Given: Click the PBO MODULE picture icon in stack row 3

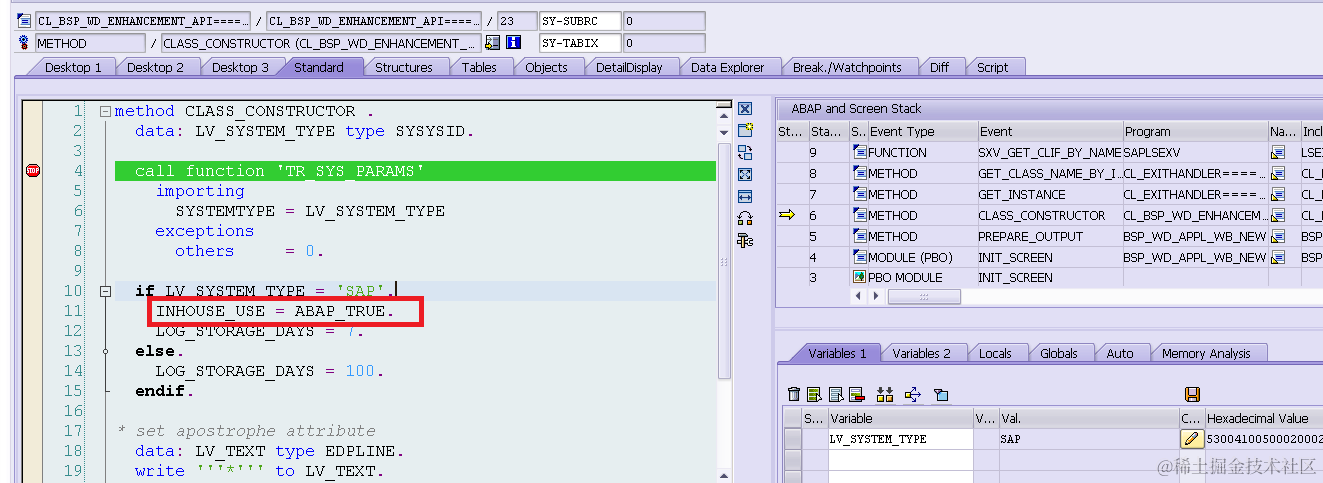Looking at the screenshot, I should (x=859, y=277).
